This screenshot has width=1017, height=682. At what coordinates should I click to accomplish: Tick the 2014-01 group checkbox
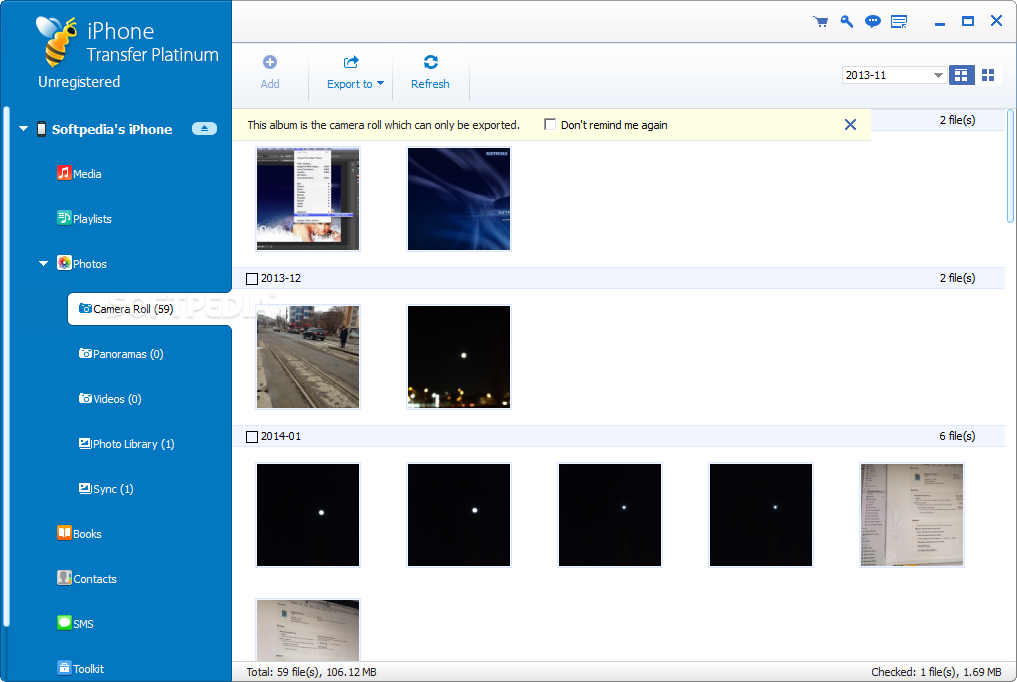click(252, 437)
